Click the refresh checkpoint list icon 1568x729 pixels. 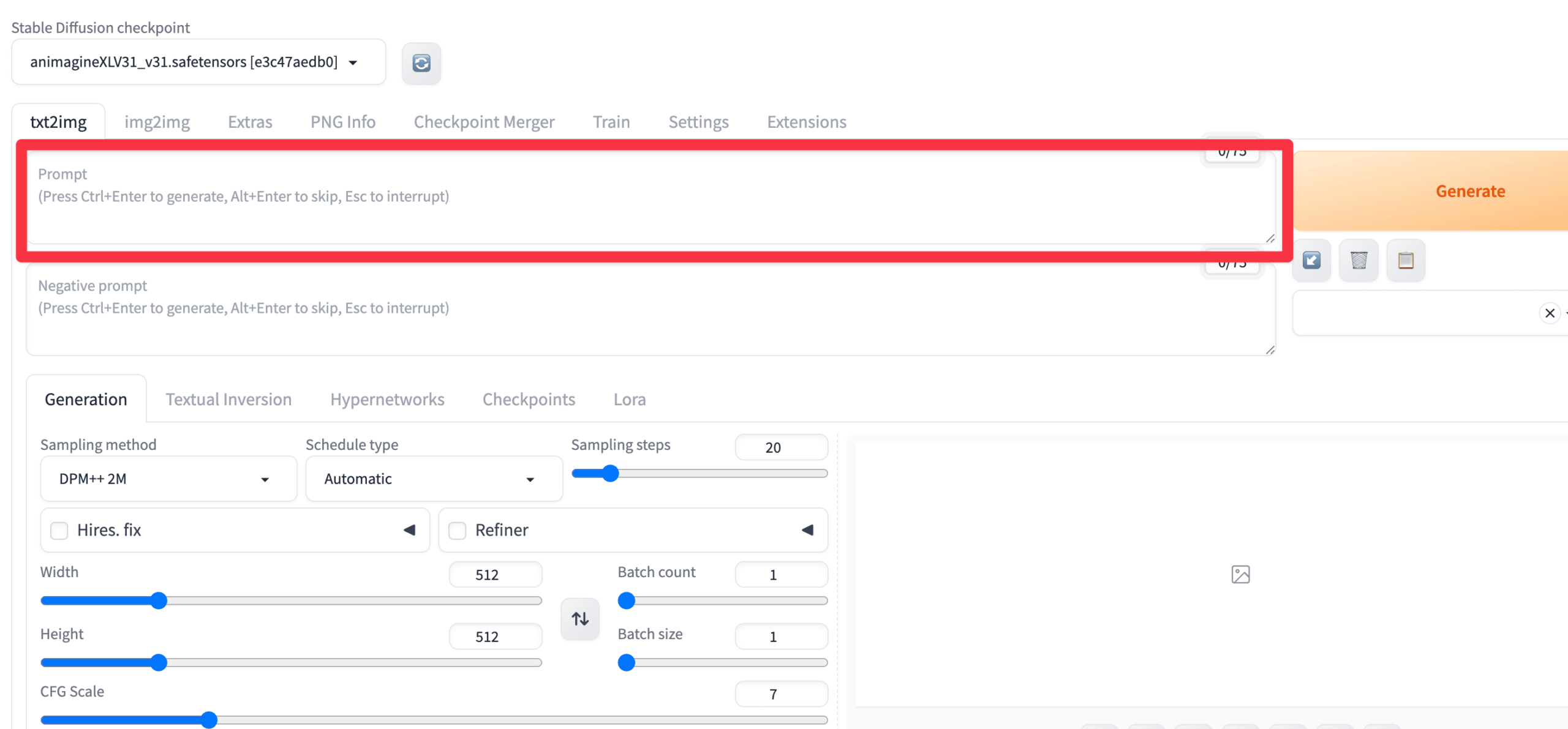pyautogui.click(x=421, y=63)
